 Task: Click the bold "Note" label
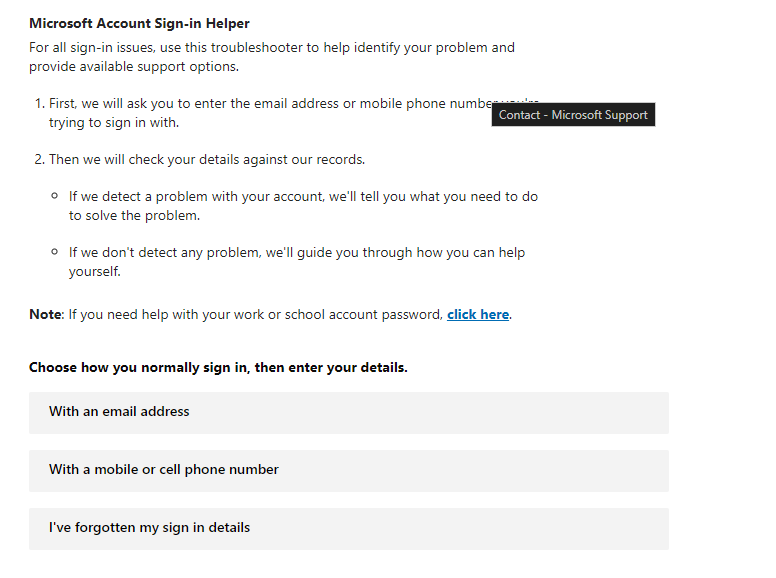(x=45, y=315)
